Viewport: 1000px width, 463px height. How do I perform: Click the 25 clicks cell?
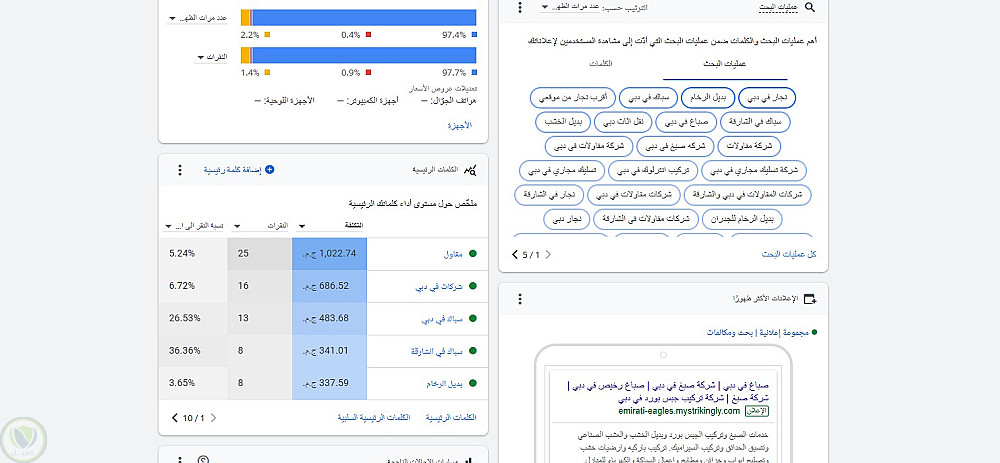[x=260, y=254]
